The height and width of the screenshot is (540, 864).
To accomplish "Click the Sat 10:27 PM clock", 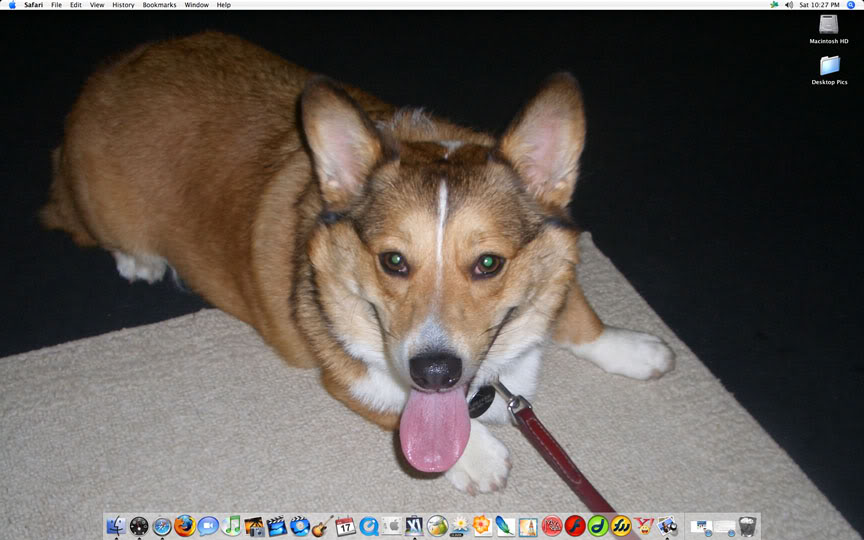I will (x=819, y=4).
